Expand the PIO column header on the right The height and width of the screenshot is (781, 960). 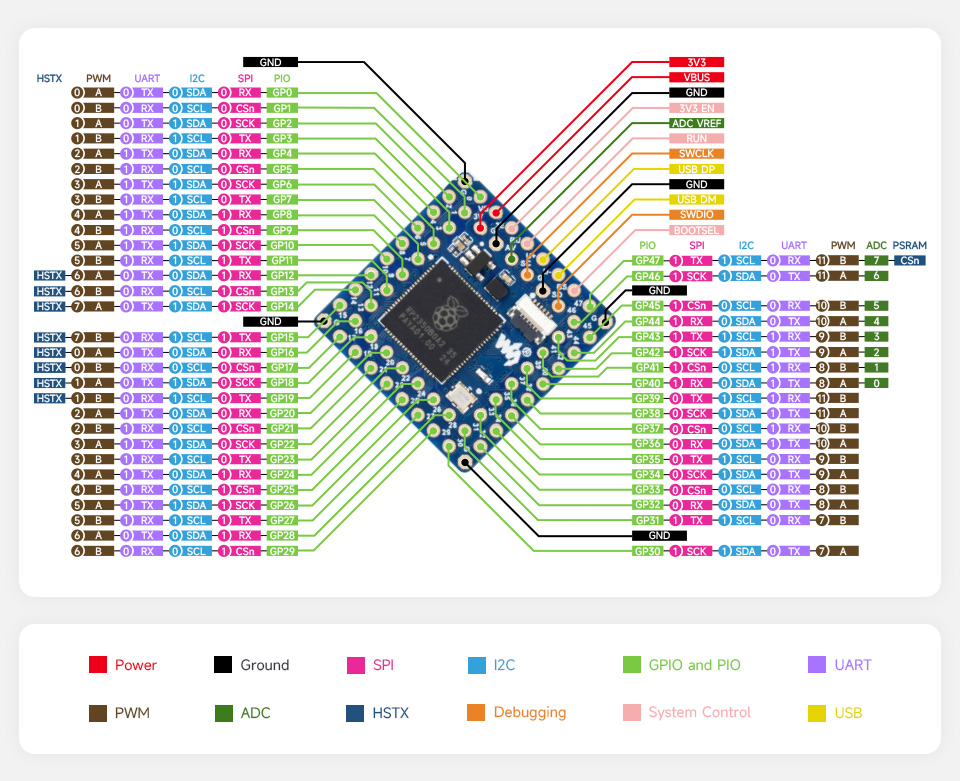coord(646,245)
